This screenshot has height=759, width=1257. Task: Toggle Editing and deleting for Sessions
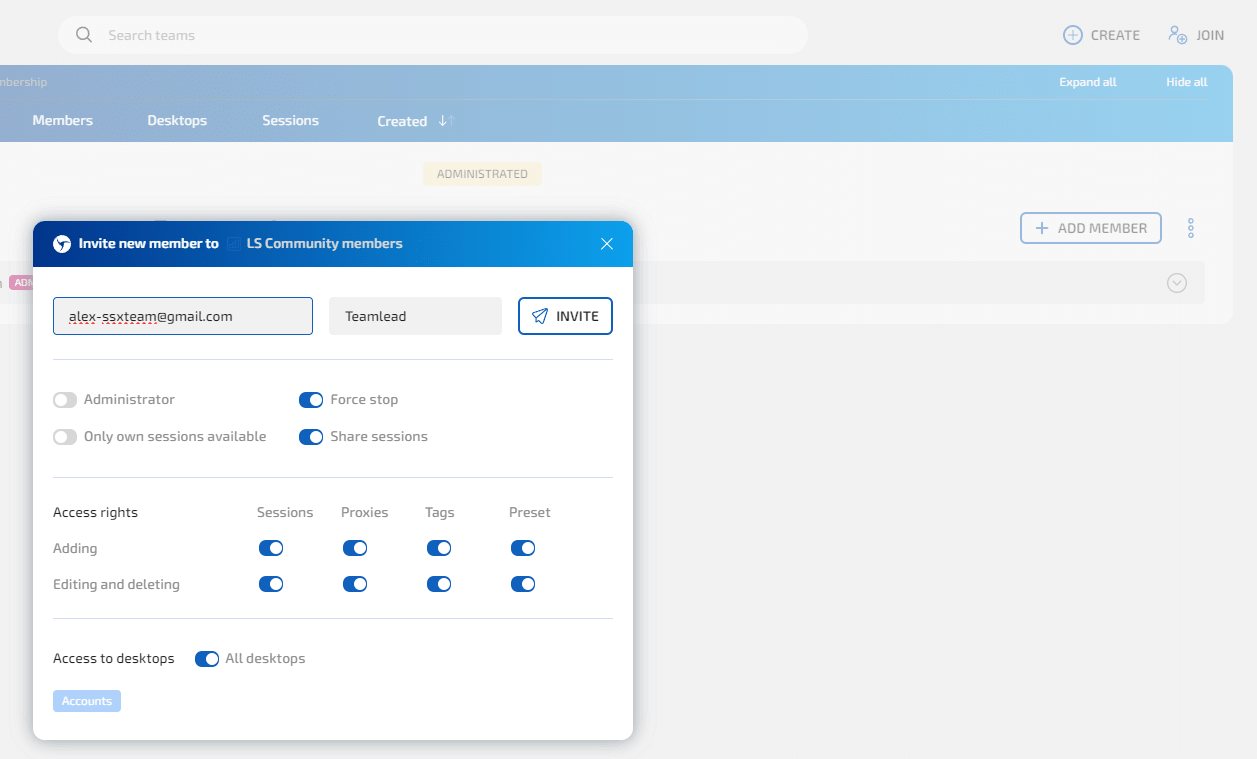[271, 584]
